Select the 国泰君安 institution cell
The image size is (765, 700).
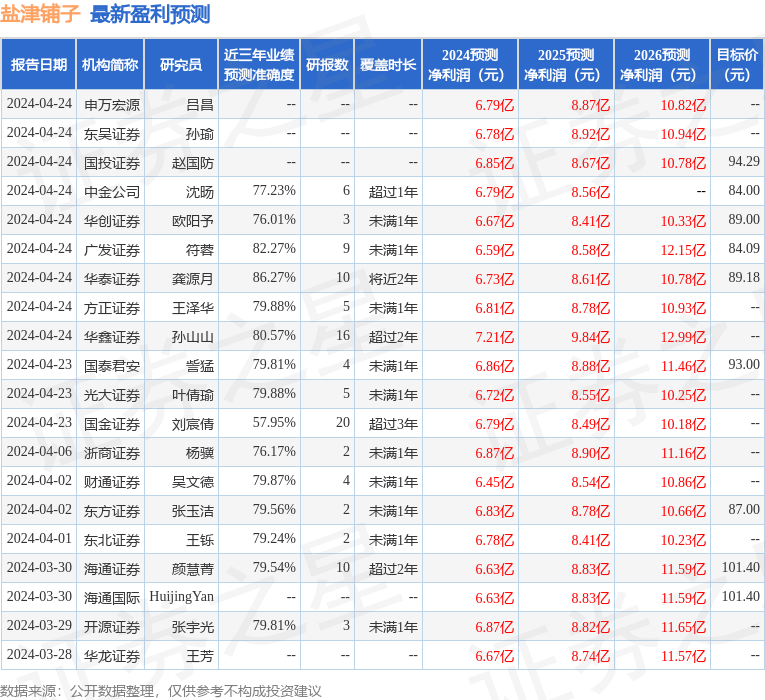coord(112,366)
